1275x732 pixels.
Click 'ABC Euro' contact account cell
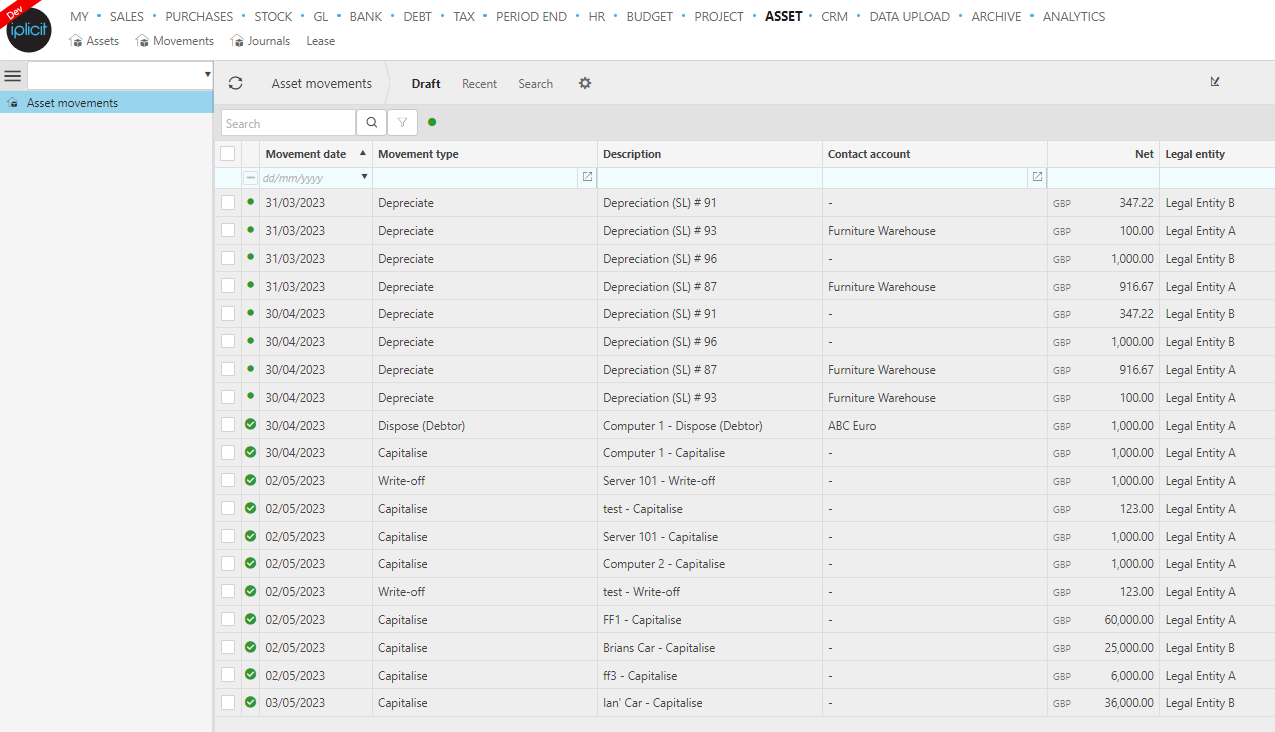(x=852, y=425)
